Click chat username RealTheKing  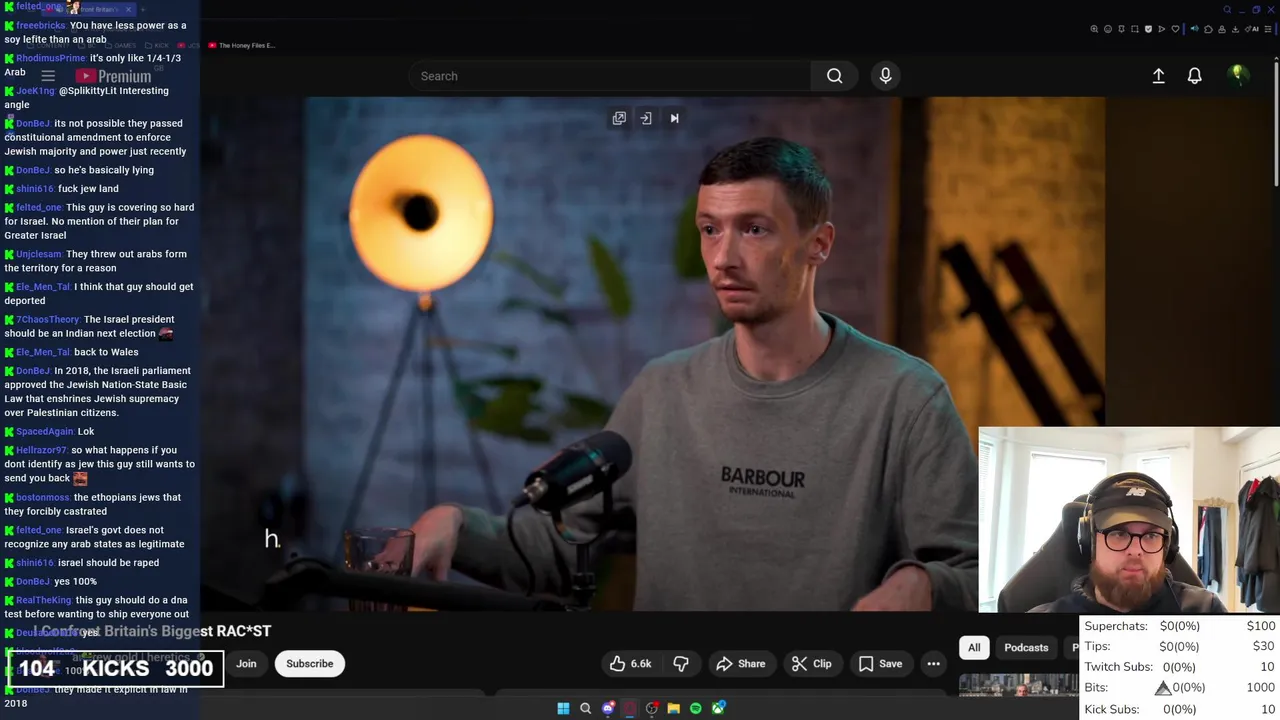pos(44,600)
